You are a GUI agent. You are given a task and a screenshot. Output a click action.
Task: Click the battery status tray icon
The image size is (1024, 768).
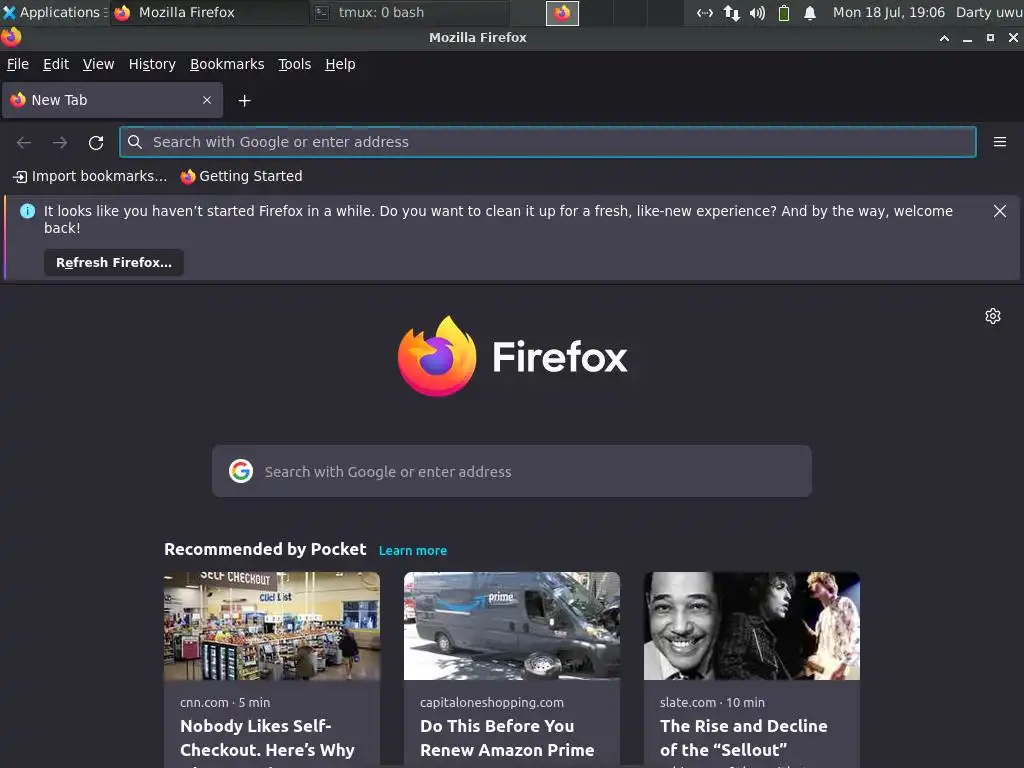tap(784, 12)
